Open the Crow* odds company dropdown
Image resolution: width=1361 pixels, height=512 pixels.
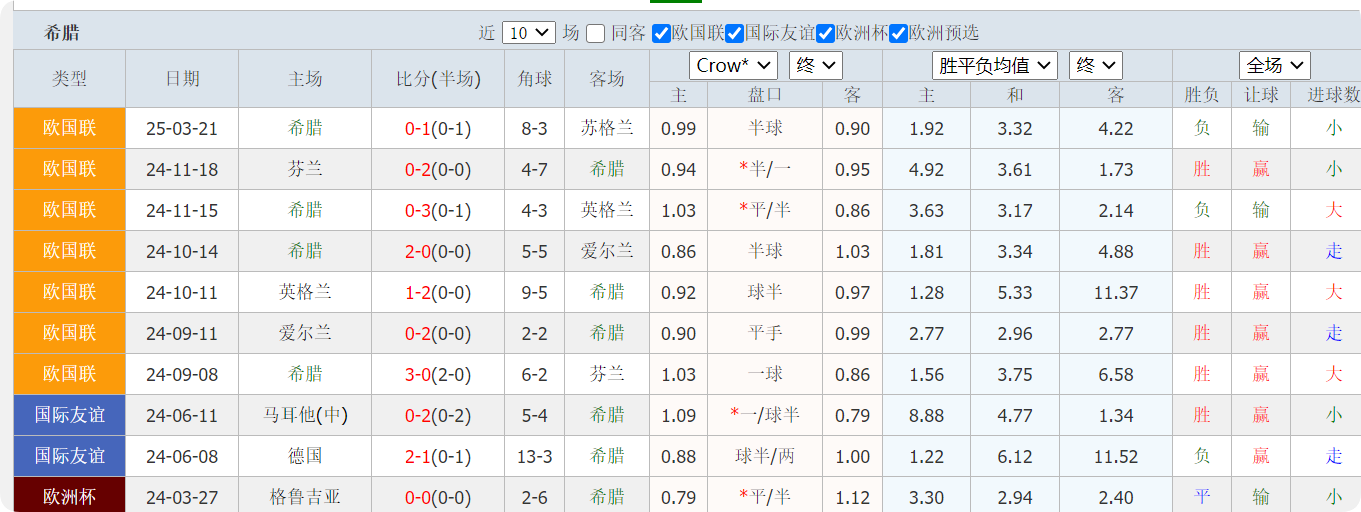(733, 66)
